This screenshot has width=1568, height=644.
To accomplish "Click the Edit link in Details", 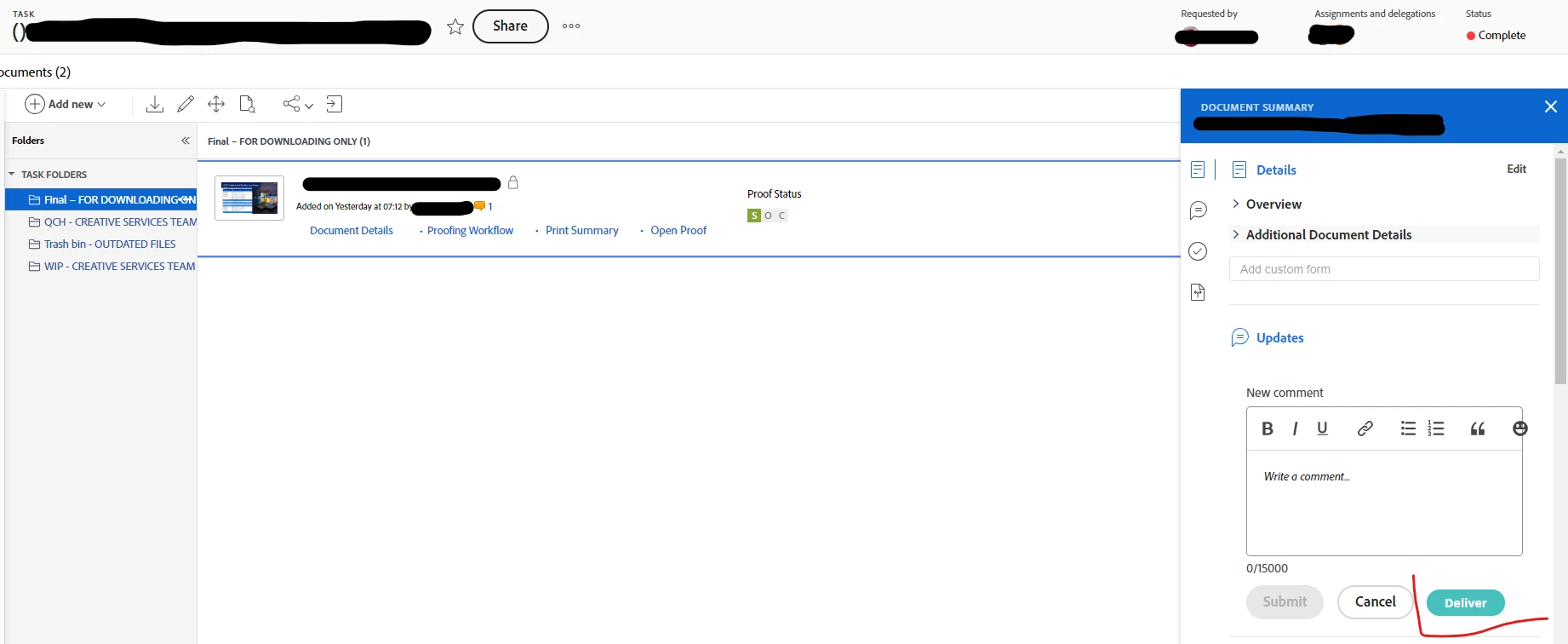I will click(x=1516, y=169).
